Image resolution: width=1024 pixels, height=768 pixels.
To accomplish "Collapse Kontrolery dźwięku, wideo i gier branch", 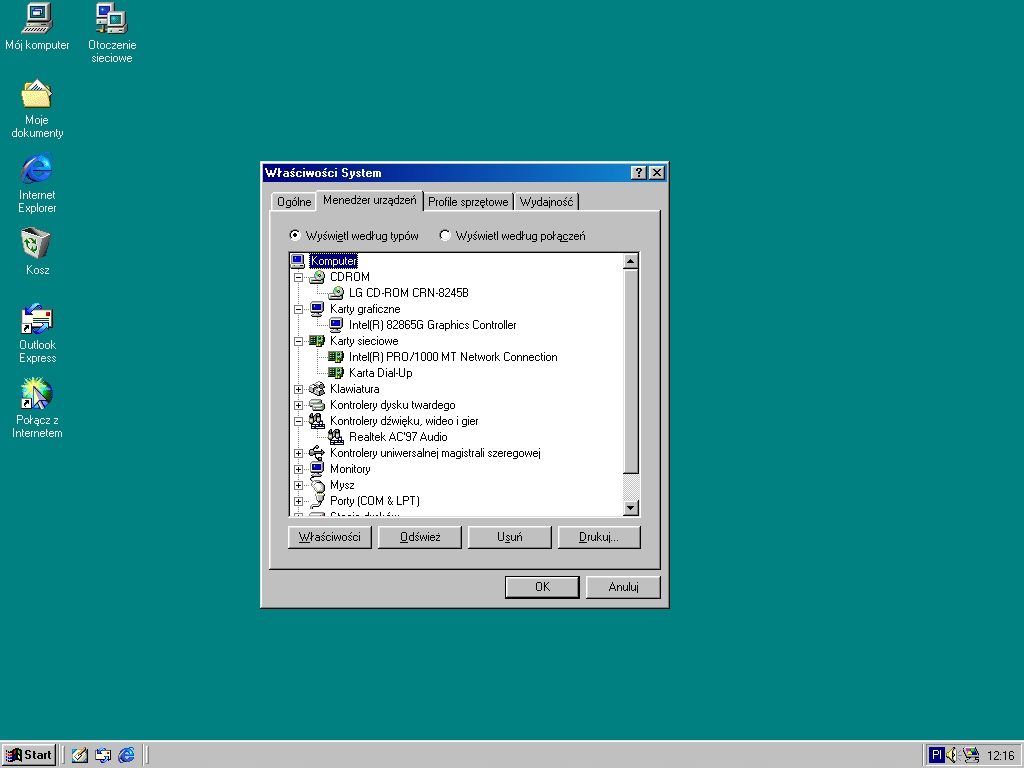I will coord(298,422).
